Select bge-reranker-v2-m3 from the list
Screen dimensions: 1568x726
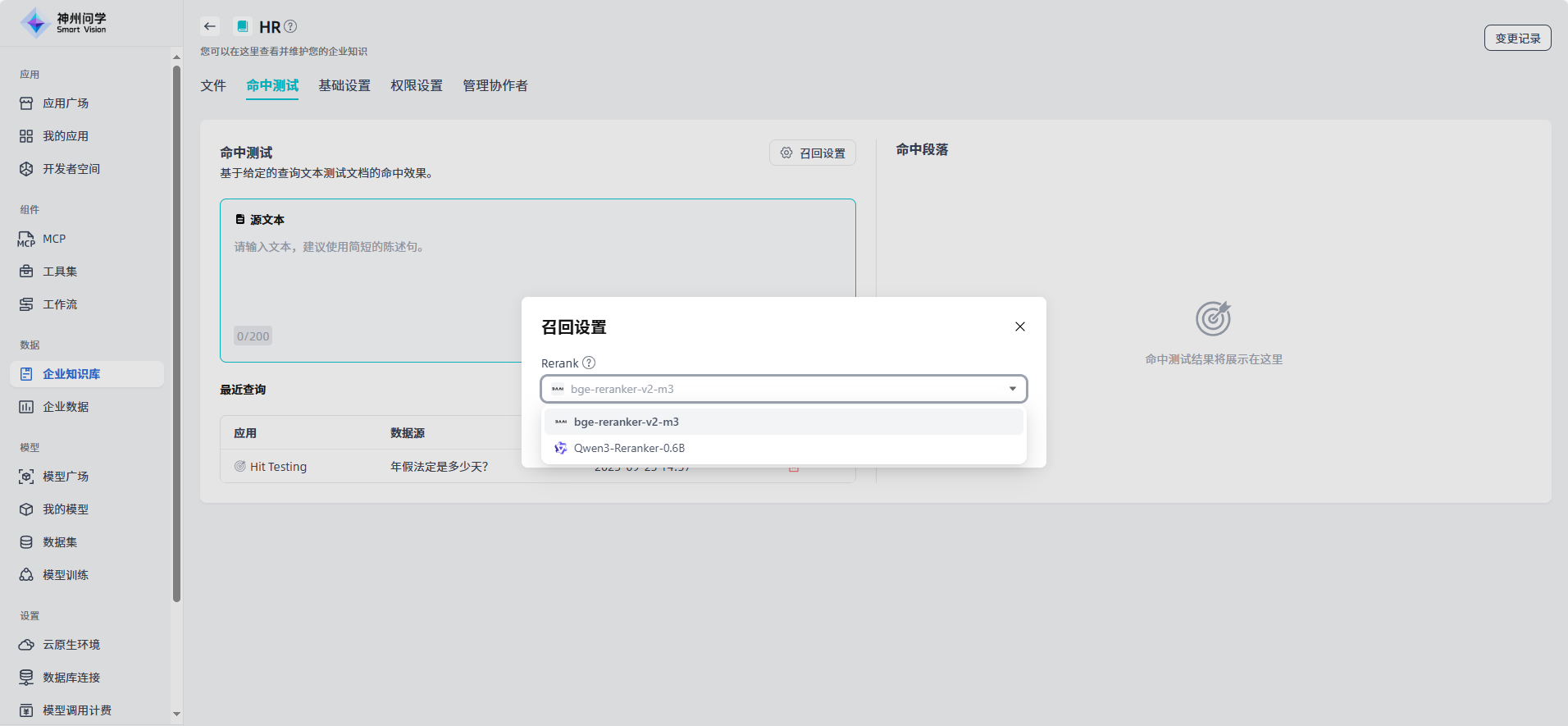[x=627, y=422]
